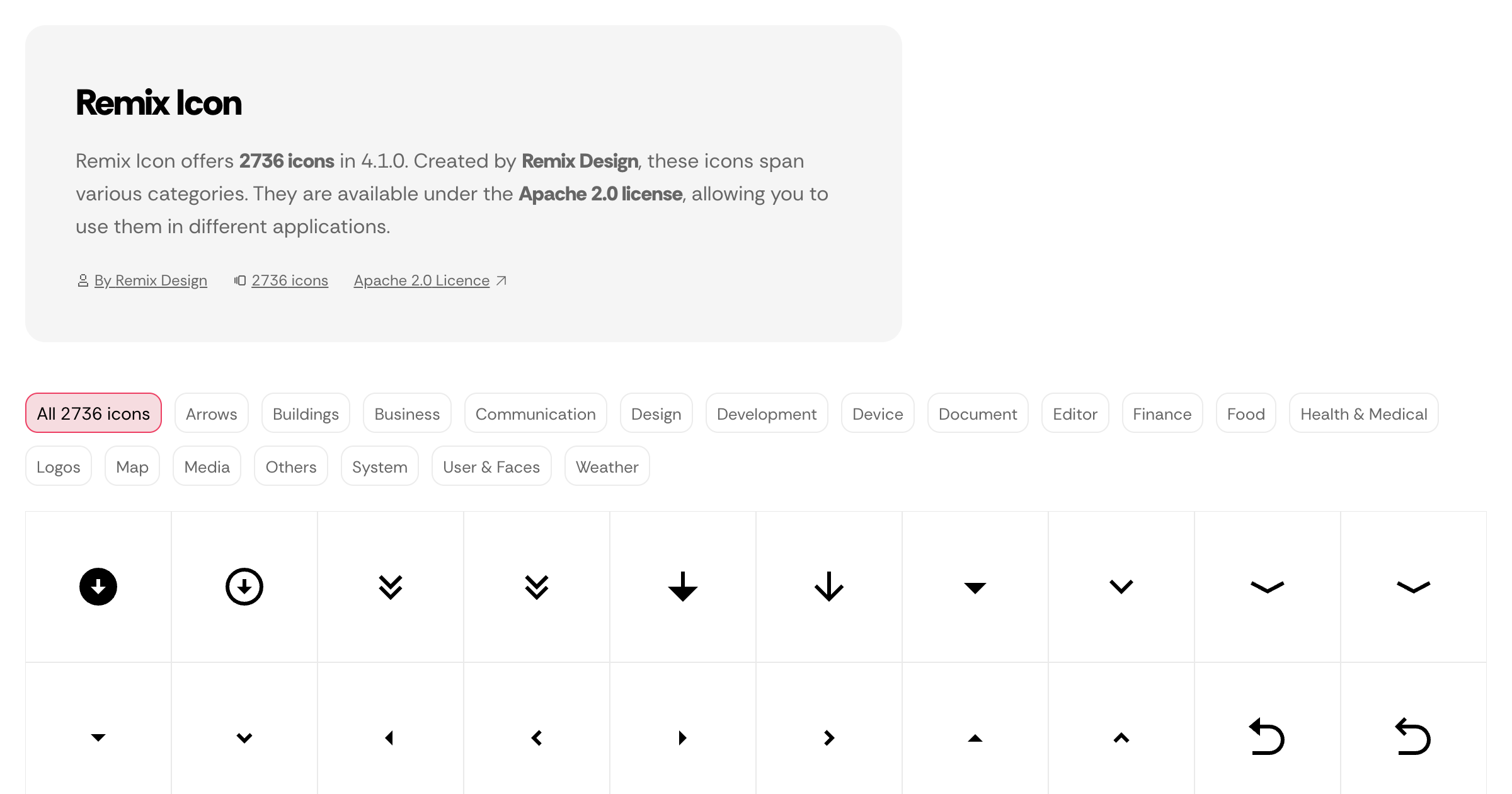Select the wide curved chevron icon
Image resolution: width=1512 pixels, height=794 pixels.
point(1268,587)
